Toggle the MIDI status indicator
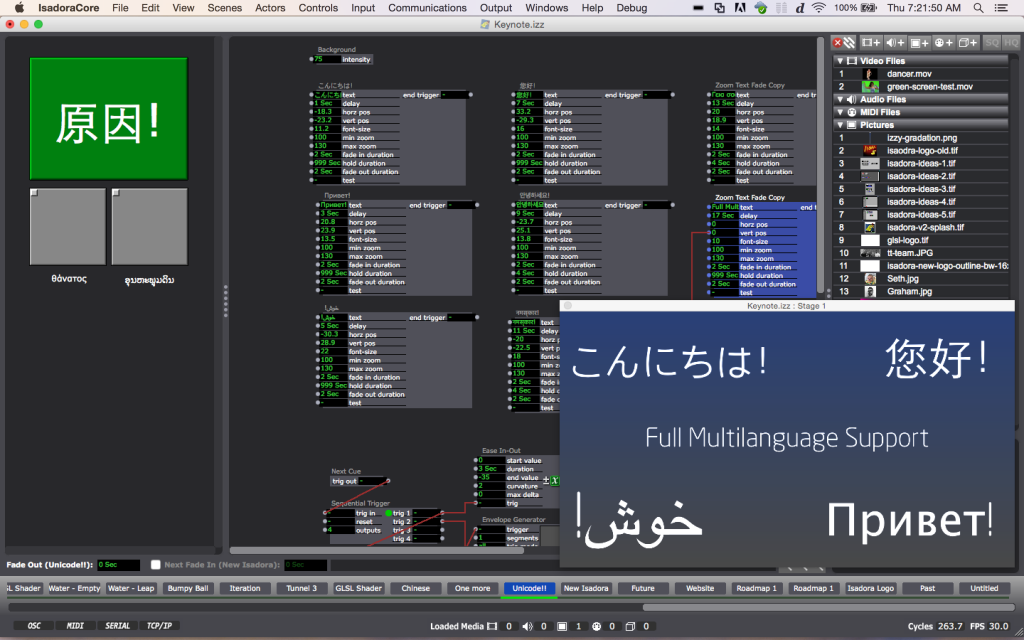Image resolution: width=1024 pixels, height=640 pixels. click(75, 626)
